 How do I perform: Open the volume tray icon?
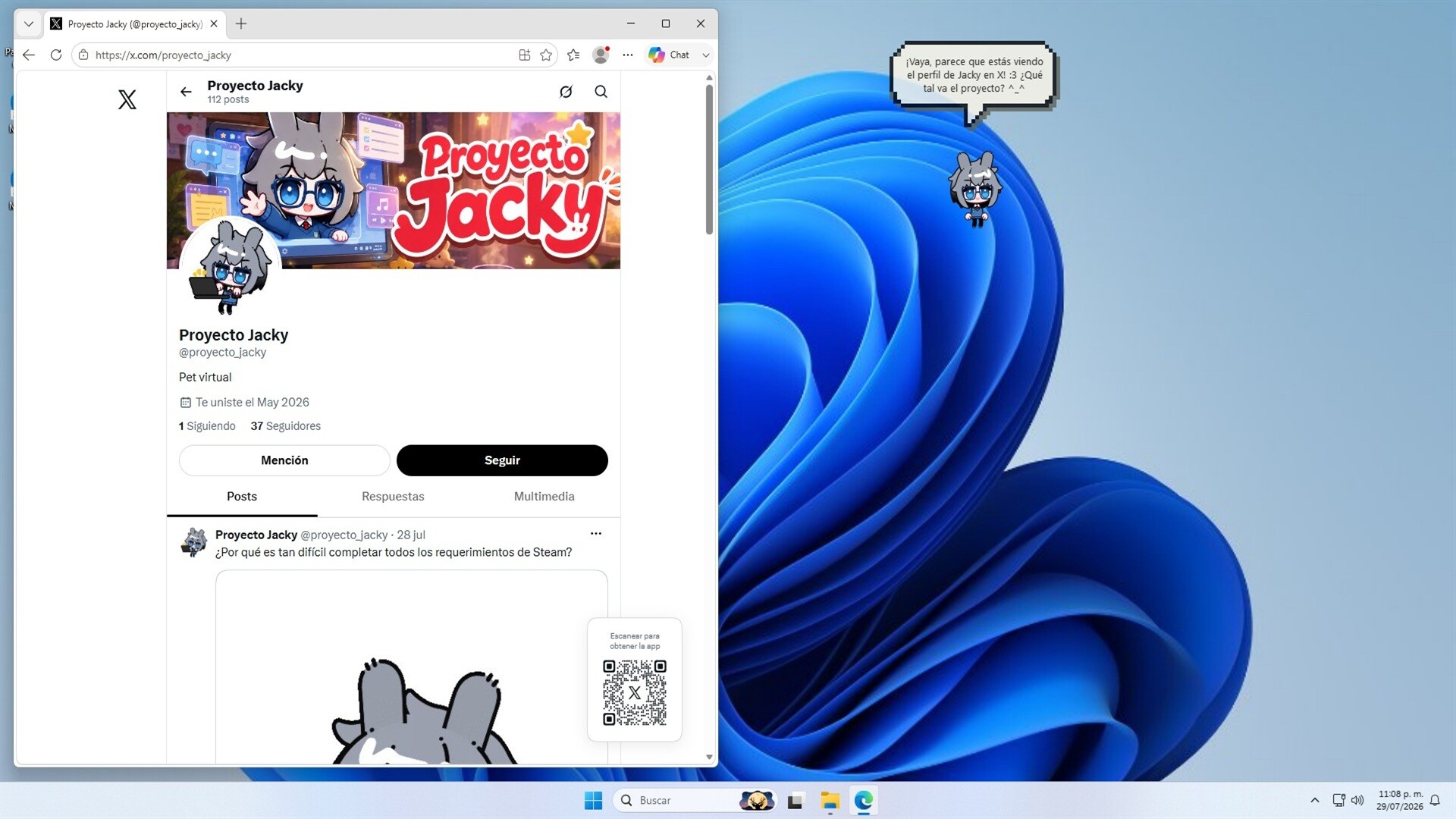[x=1357, y=800]
